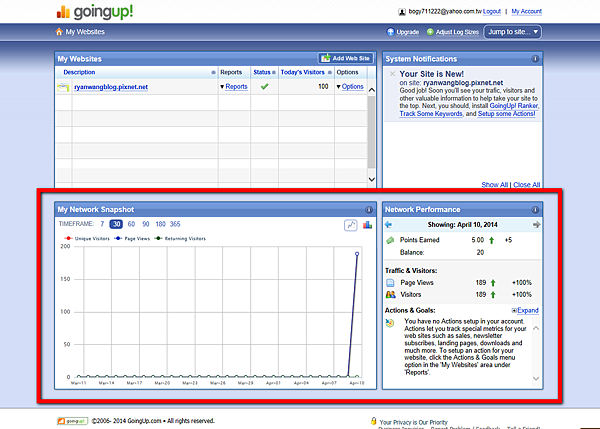Screen dimensions: 600x429
Task: Click Track Some Keywords link
Action: (431, 114)
